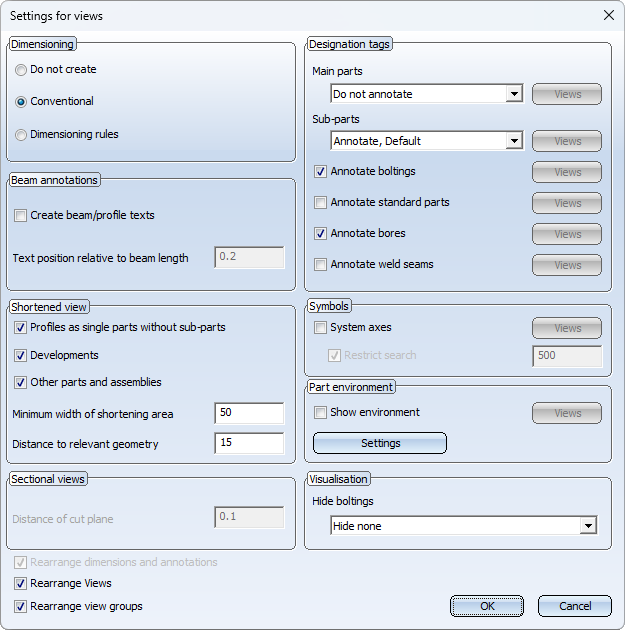The height and width of the screenshot is (630, 625).
Task: Expand the Sub-parts dropdown
Action: tap(427, 141)
